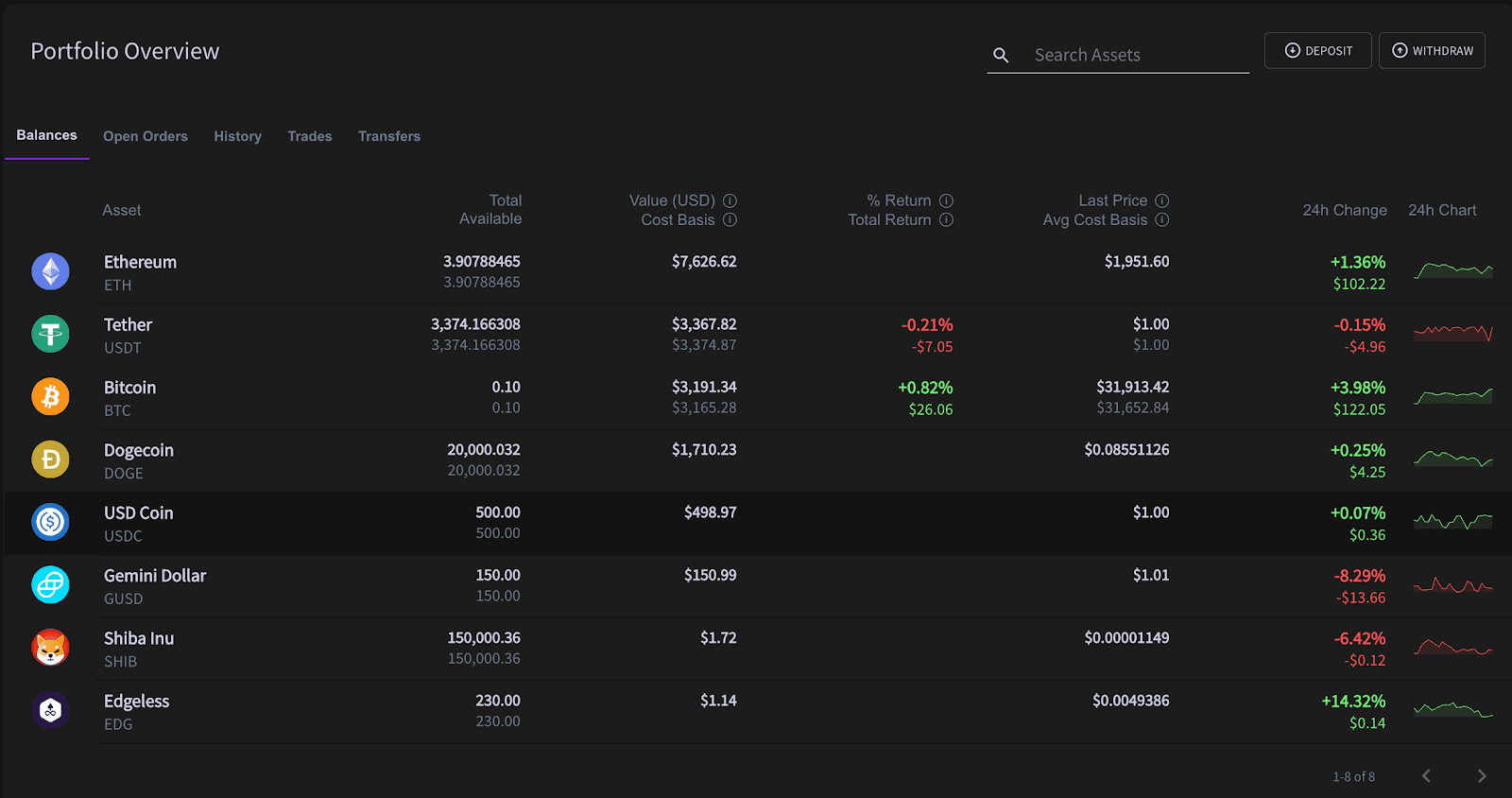Select the Gemini Dollar asset name
The width and height of the screenshot is (1512, 798).
155,575
